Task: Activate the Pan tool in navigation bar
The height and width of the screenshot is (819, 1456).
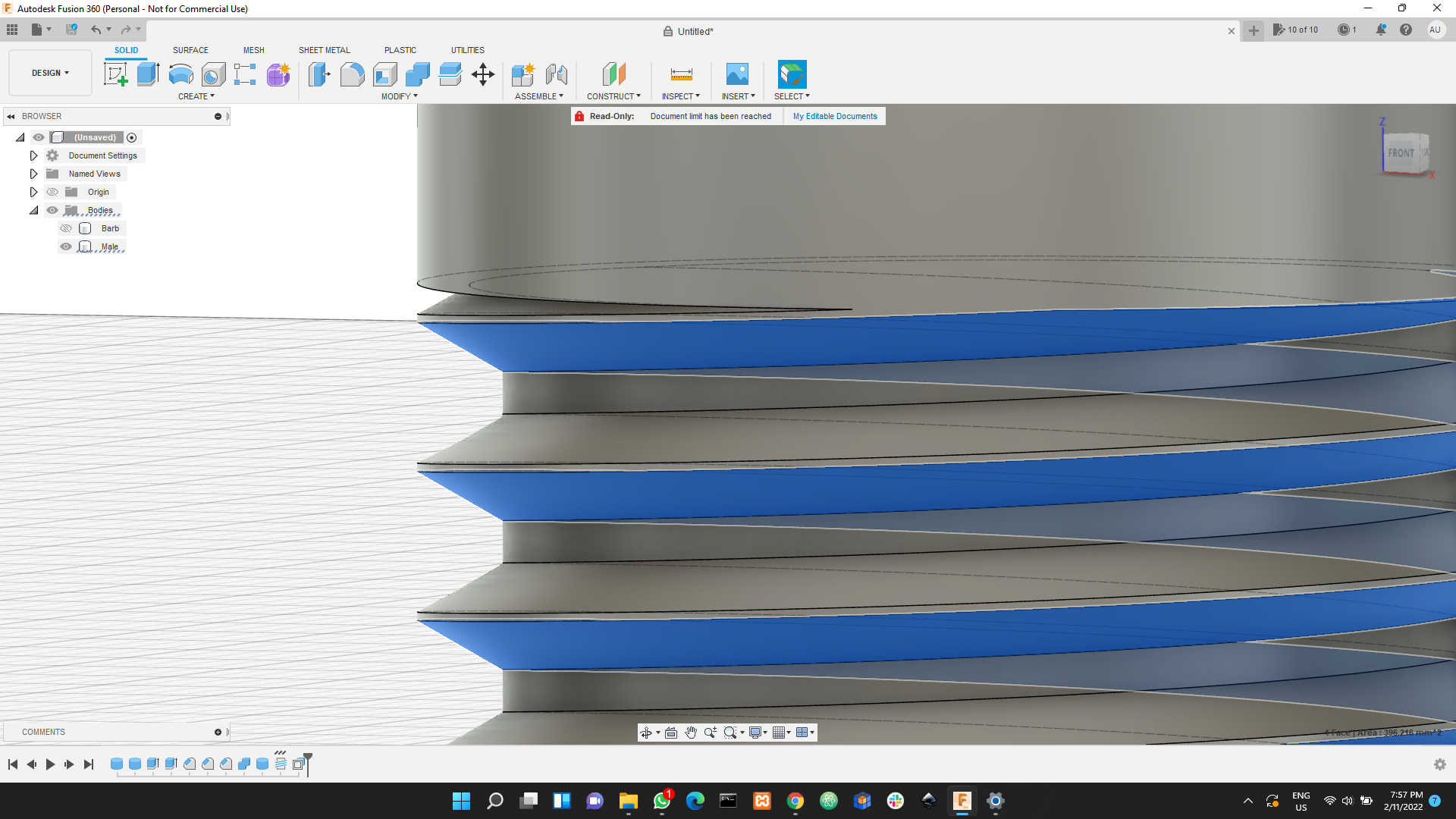Action: pos(691,733)
